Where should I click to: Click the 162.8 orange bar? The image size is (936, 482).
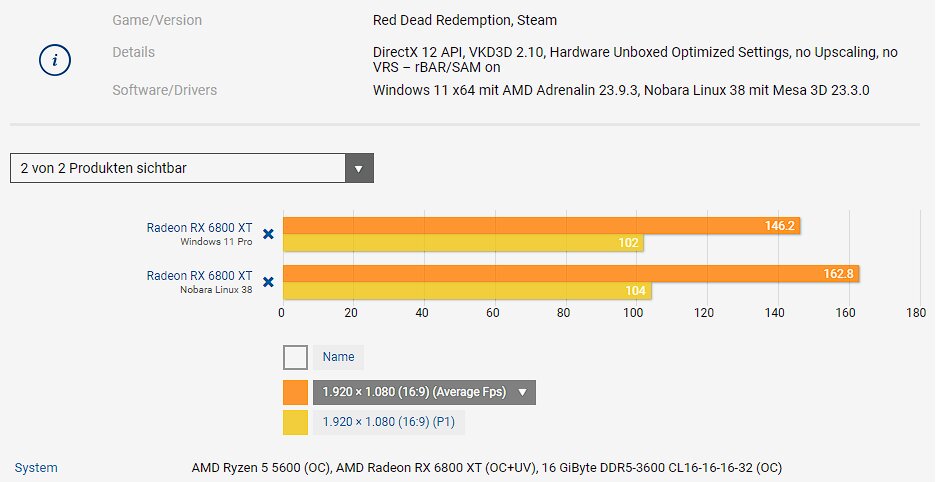click(x=571, y=274)
